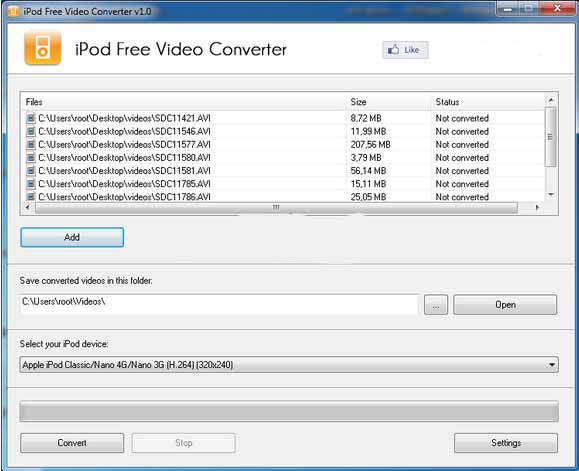Start conversion with the Convert button
The width and height of the screenshot is (579, 471).
pyautogui.click(x=72, y=443)
